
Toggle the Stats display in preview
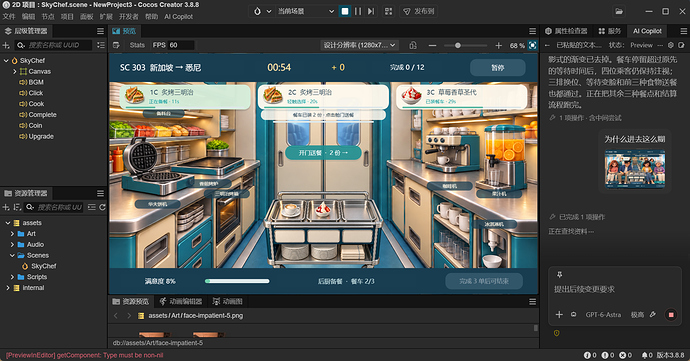[x=137, y=45]
